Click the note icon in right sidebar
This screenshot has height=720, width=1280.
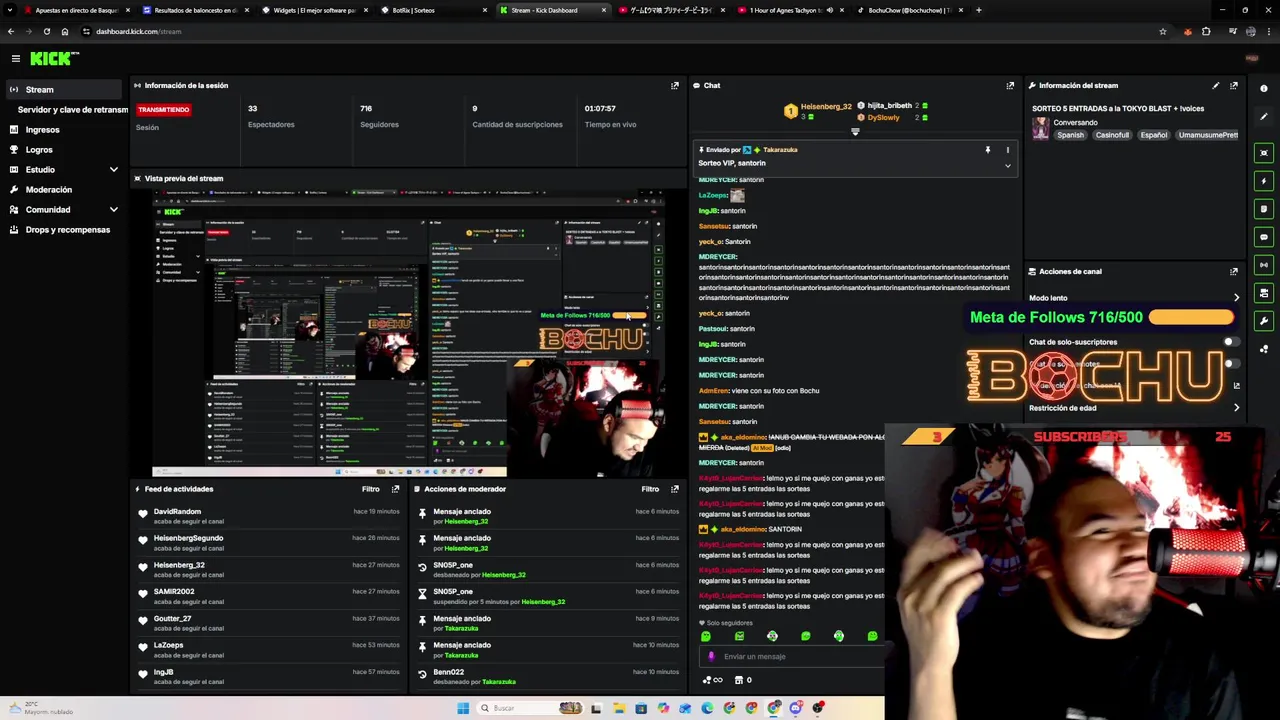coord(1264,209)
